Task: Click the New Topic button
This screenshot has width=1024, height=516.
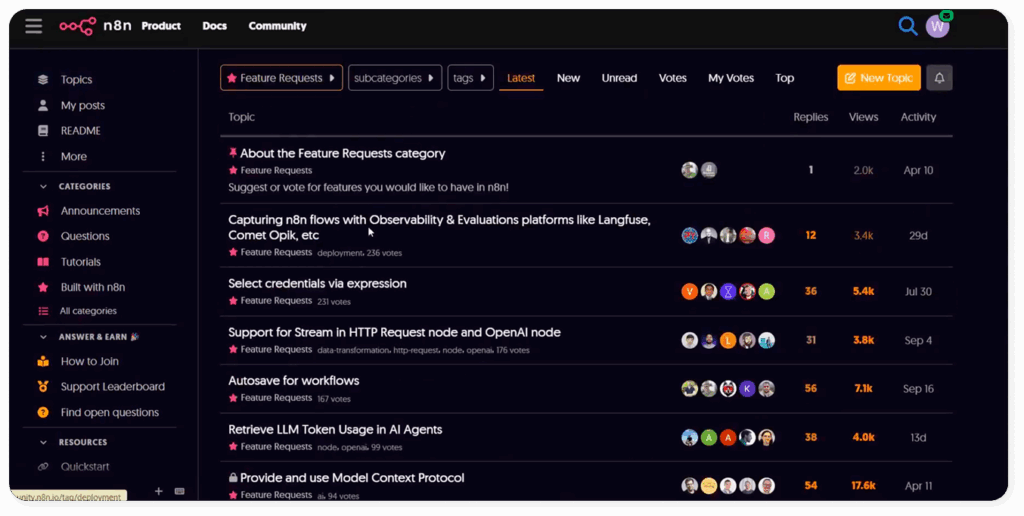Action: coord(878,78)
